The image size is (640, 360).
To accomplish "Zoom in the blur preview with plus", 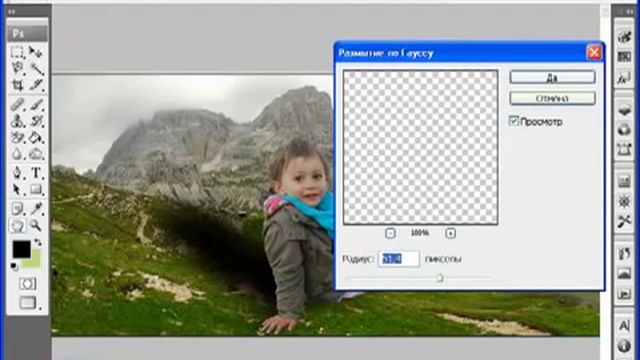I will point(451,233).
